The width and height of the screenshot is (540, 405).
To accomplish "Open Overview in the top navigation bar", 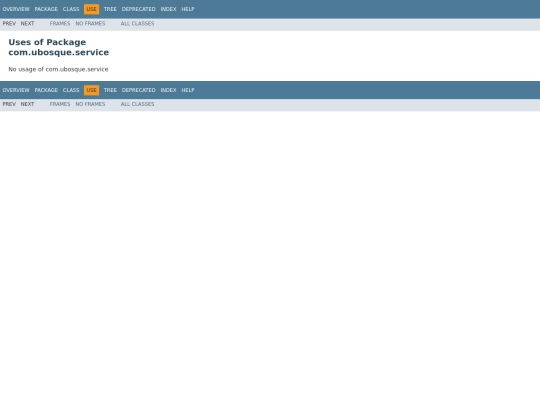I will click(x=16, y=9).
